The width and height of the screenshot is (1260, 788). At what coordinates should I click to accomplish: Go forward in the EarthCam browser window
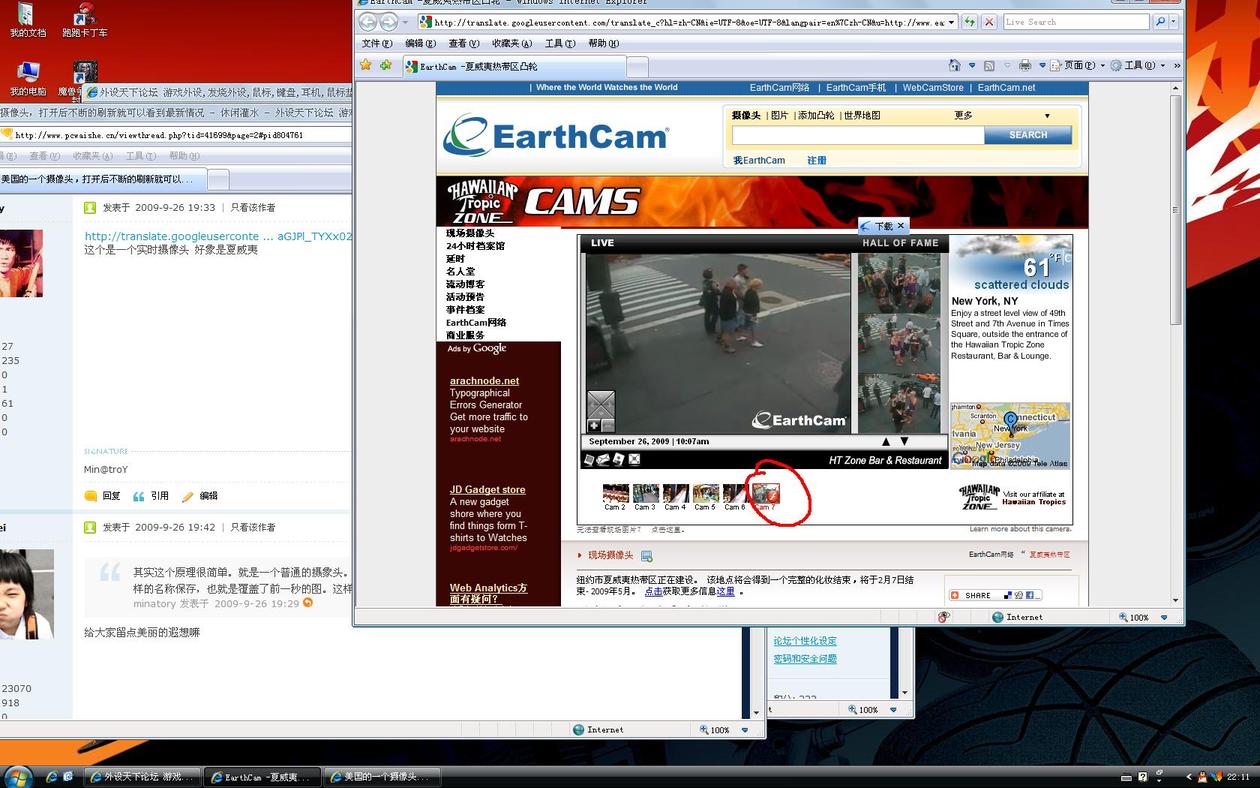(x=389, y=22)
